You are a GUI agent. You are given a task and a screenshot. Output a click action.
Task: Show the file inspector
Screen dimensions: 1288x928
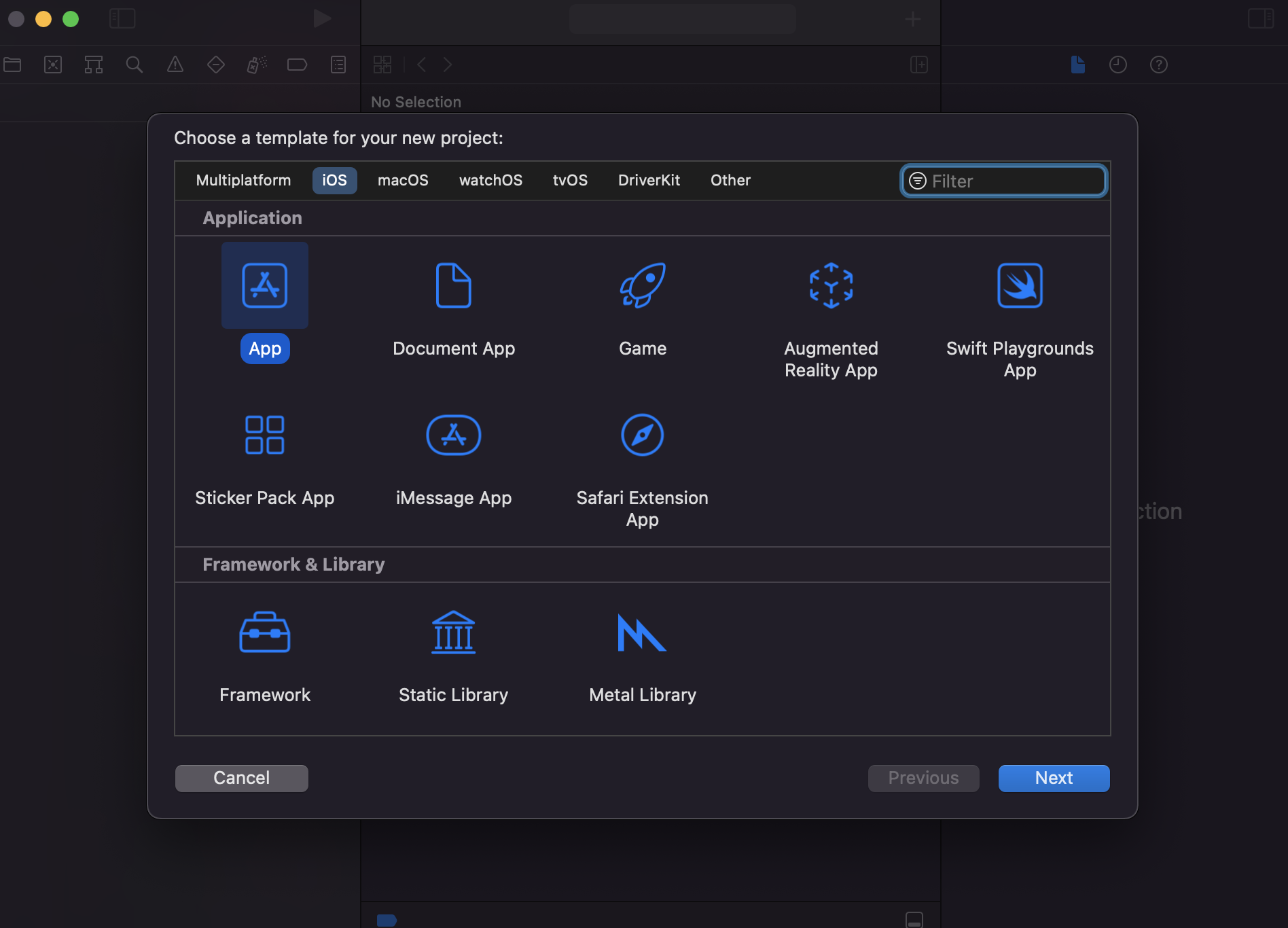tap(1078, 65)
